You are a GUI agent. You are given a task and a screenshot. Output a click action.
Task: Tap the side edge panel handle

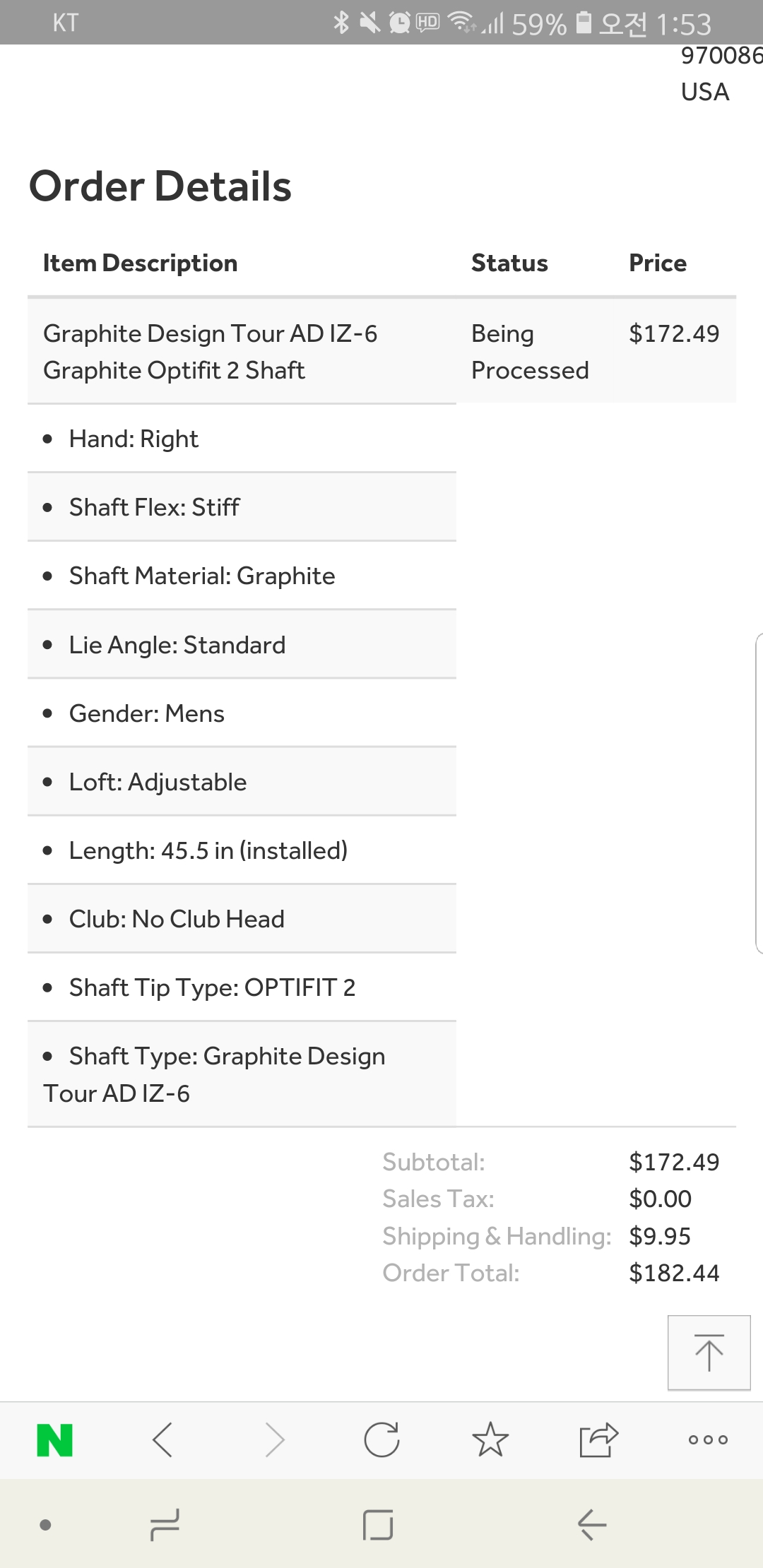tap(759, 793)
